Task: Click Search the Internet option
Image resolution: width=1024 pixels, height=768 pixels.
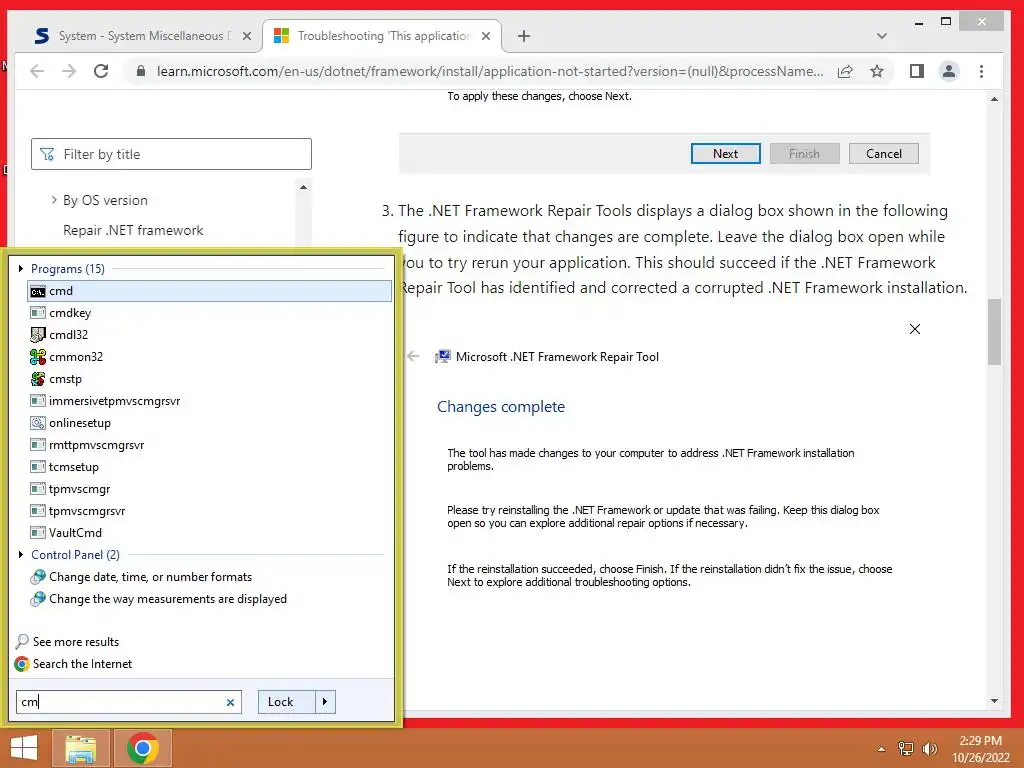Action: tap(73, 664)
